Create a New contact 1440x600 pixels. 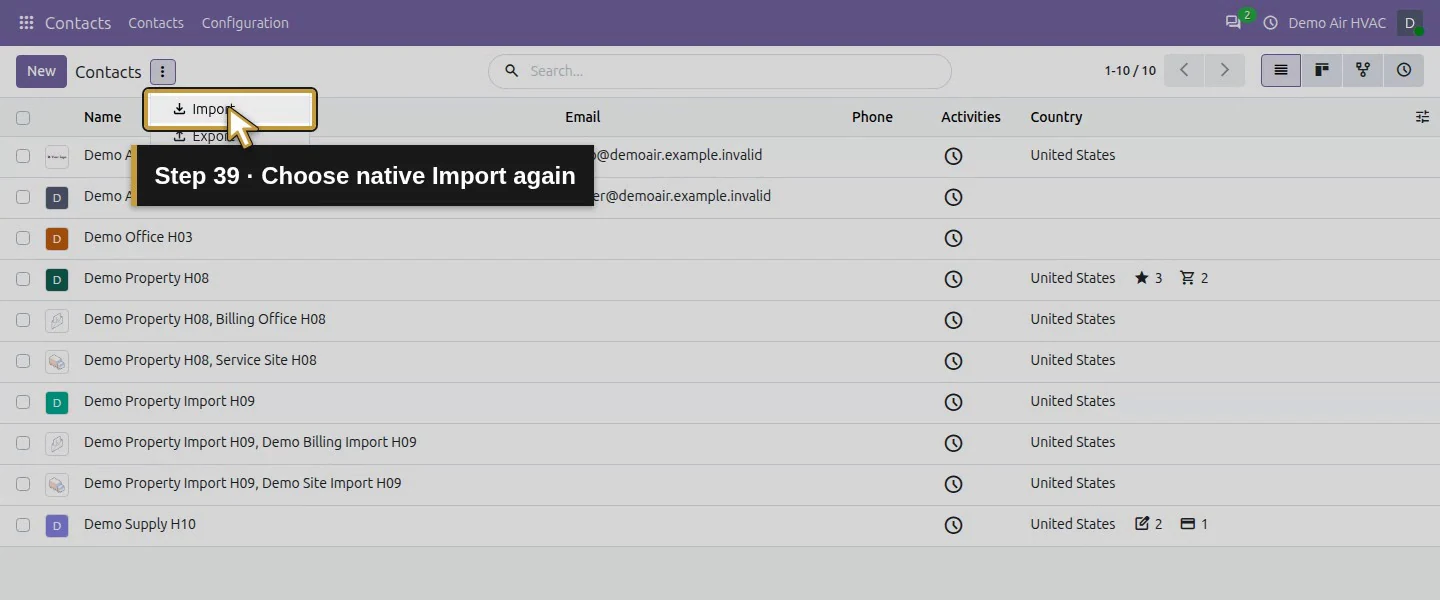click(41, 71)
